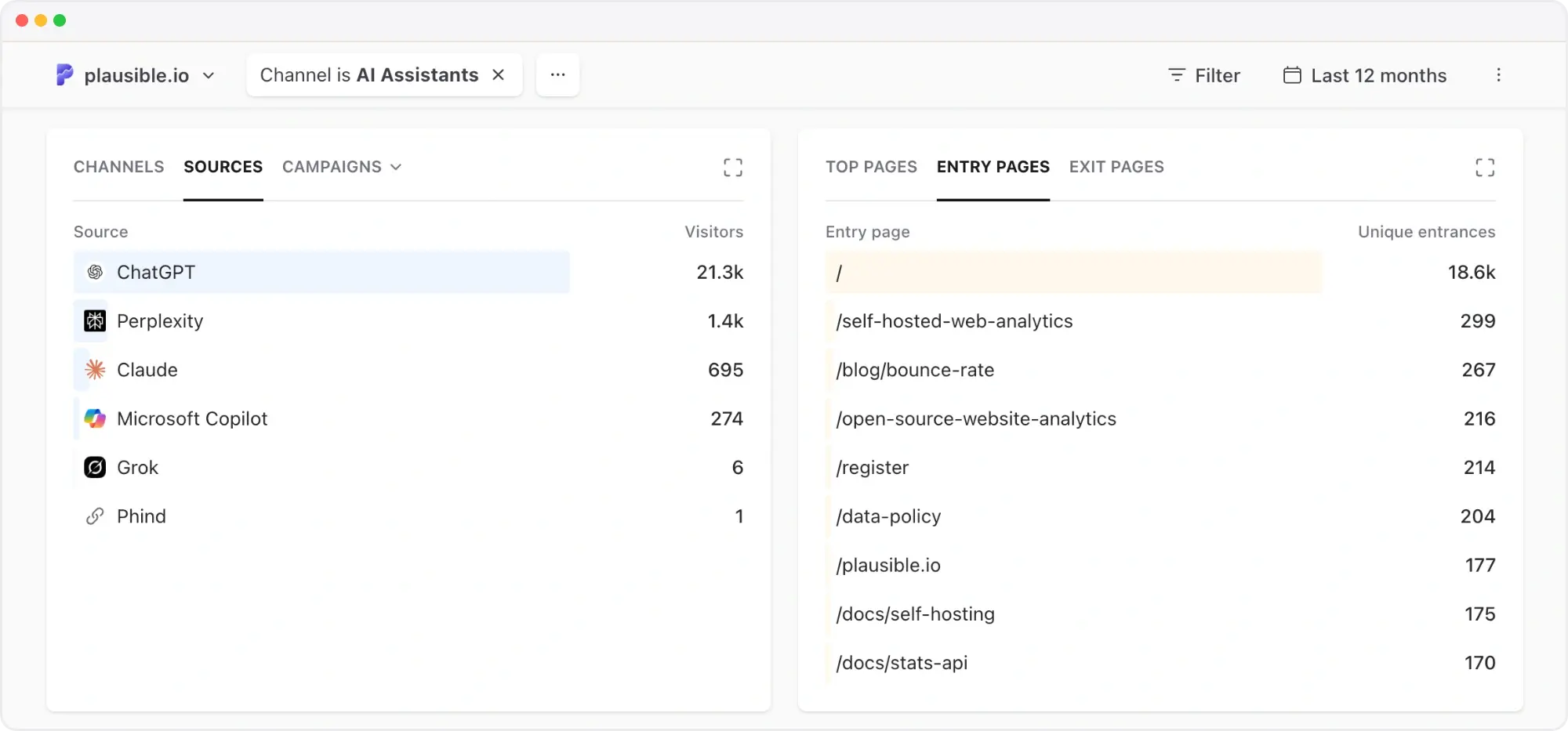Filter by Phind source
This screenshot has height=731, width=1568.
point(141,516)
